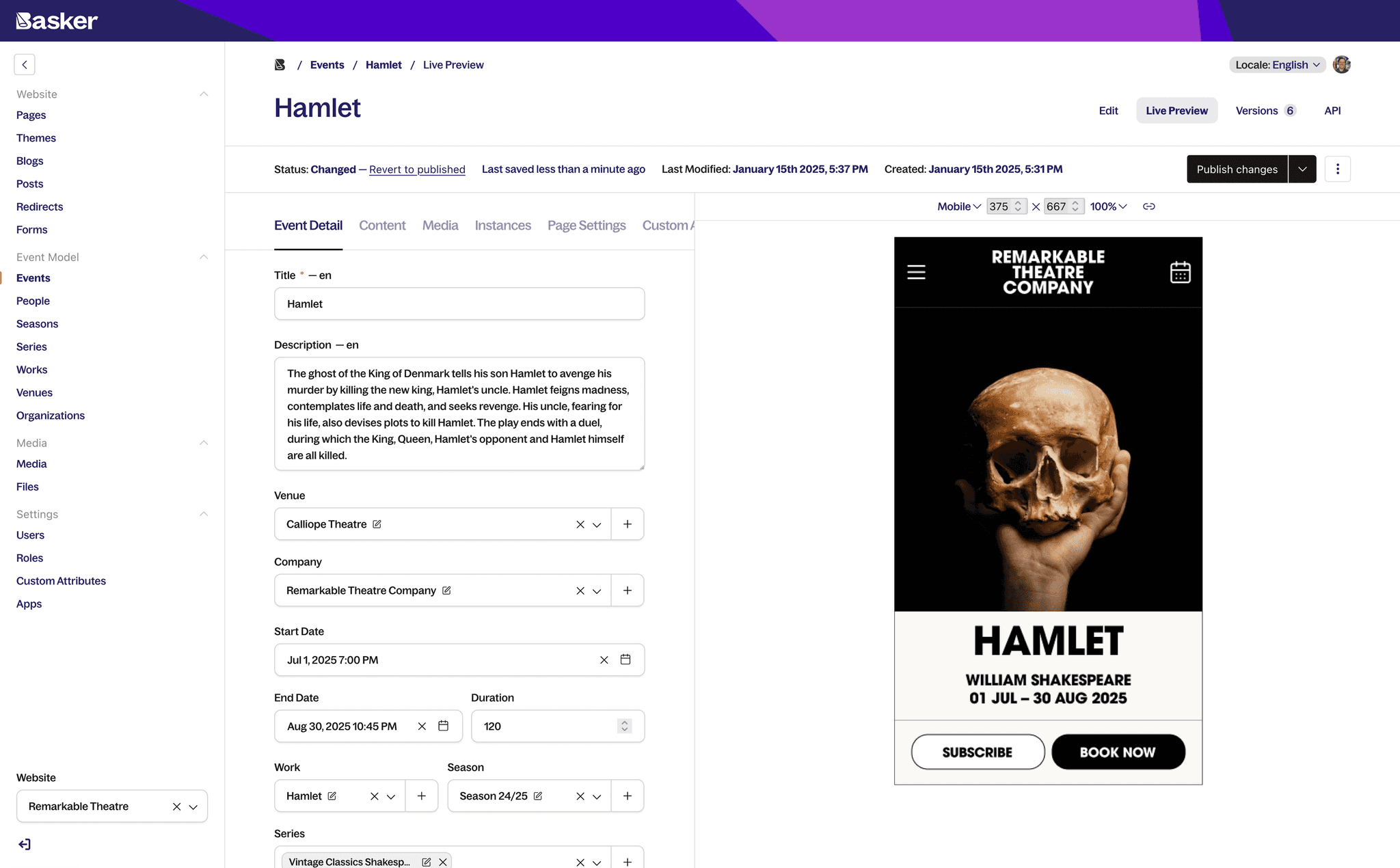The image size is (1400, 868).
Task: Open the Locale English dropdown
Action: point(1277,65)
